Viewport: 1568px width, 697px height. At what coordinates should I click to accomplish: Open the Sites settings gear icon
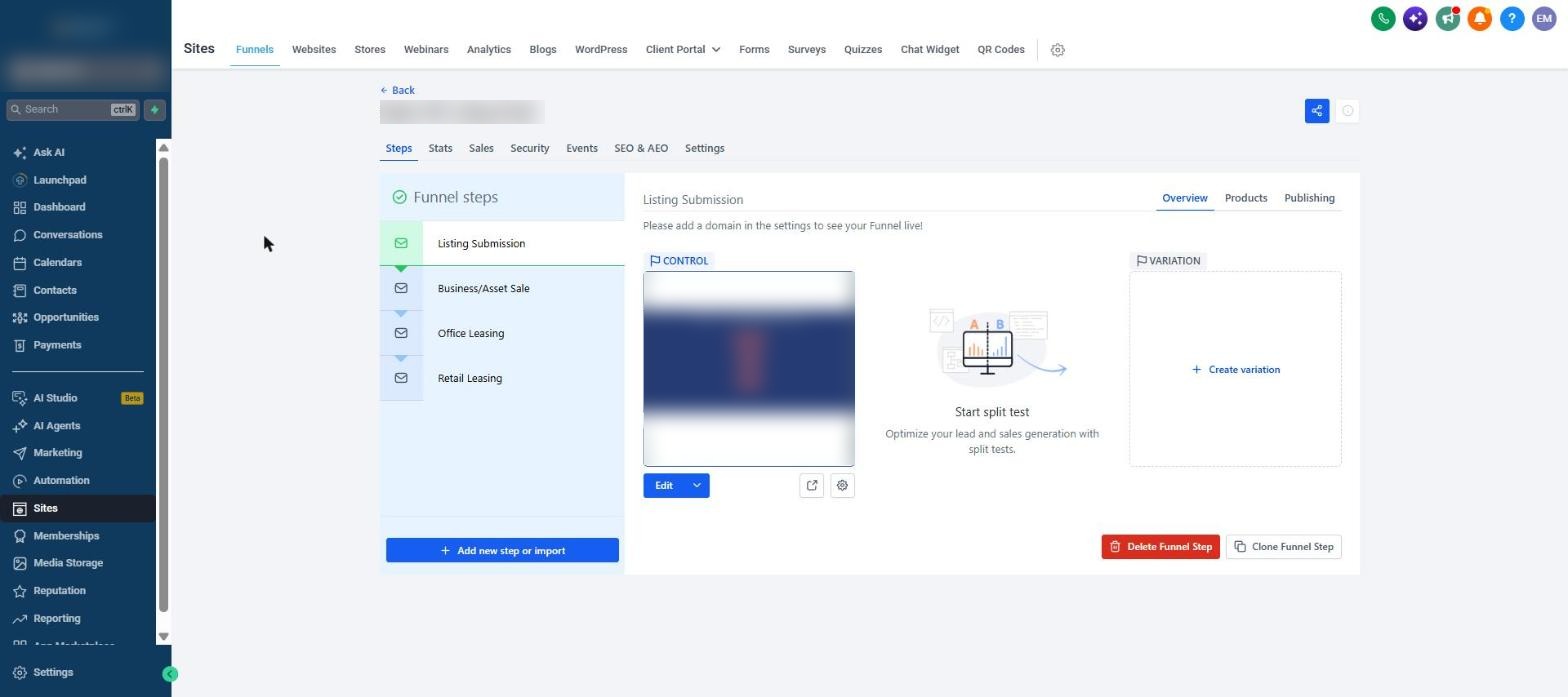(x=1058, y=50)
